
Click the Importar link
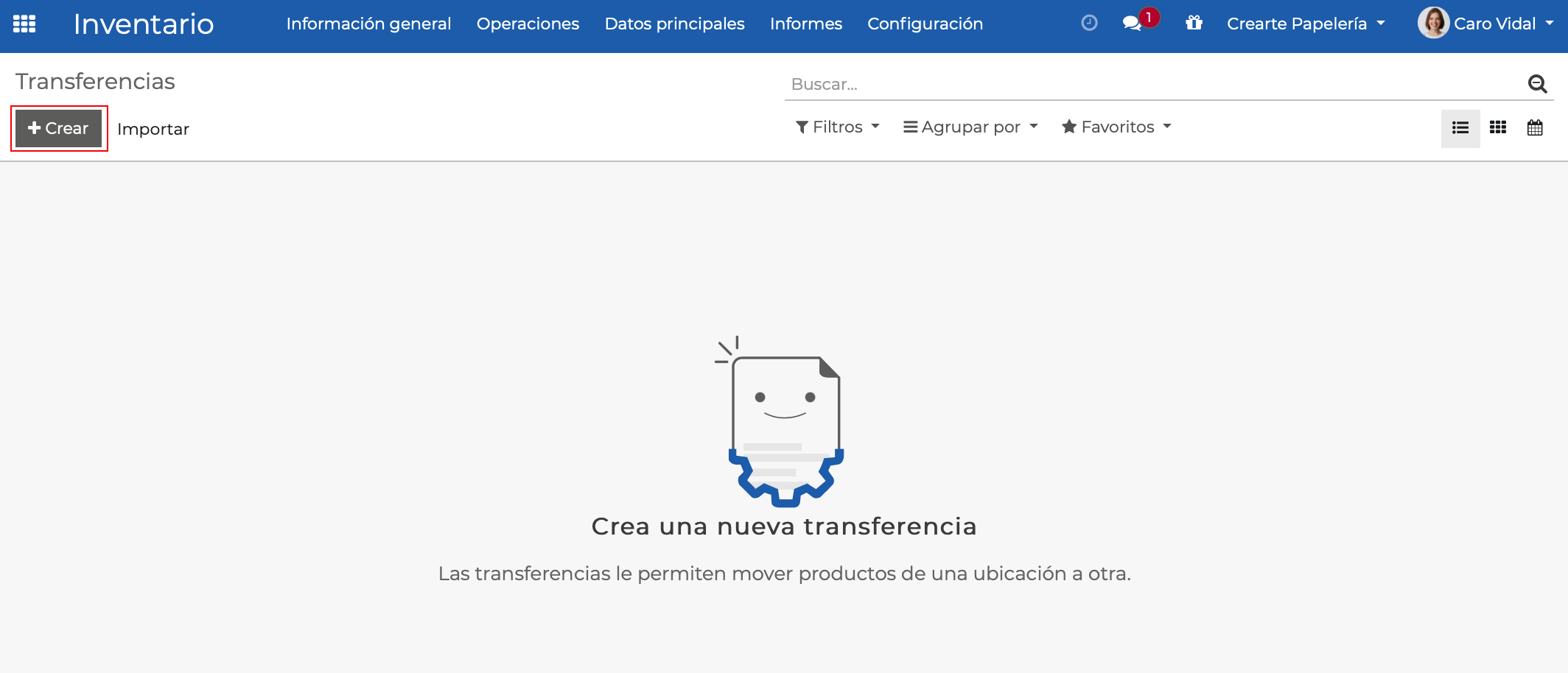(x=153, y=129)
